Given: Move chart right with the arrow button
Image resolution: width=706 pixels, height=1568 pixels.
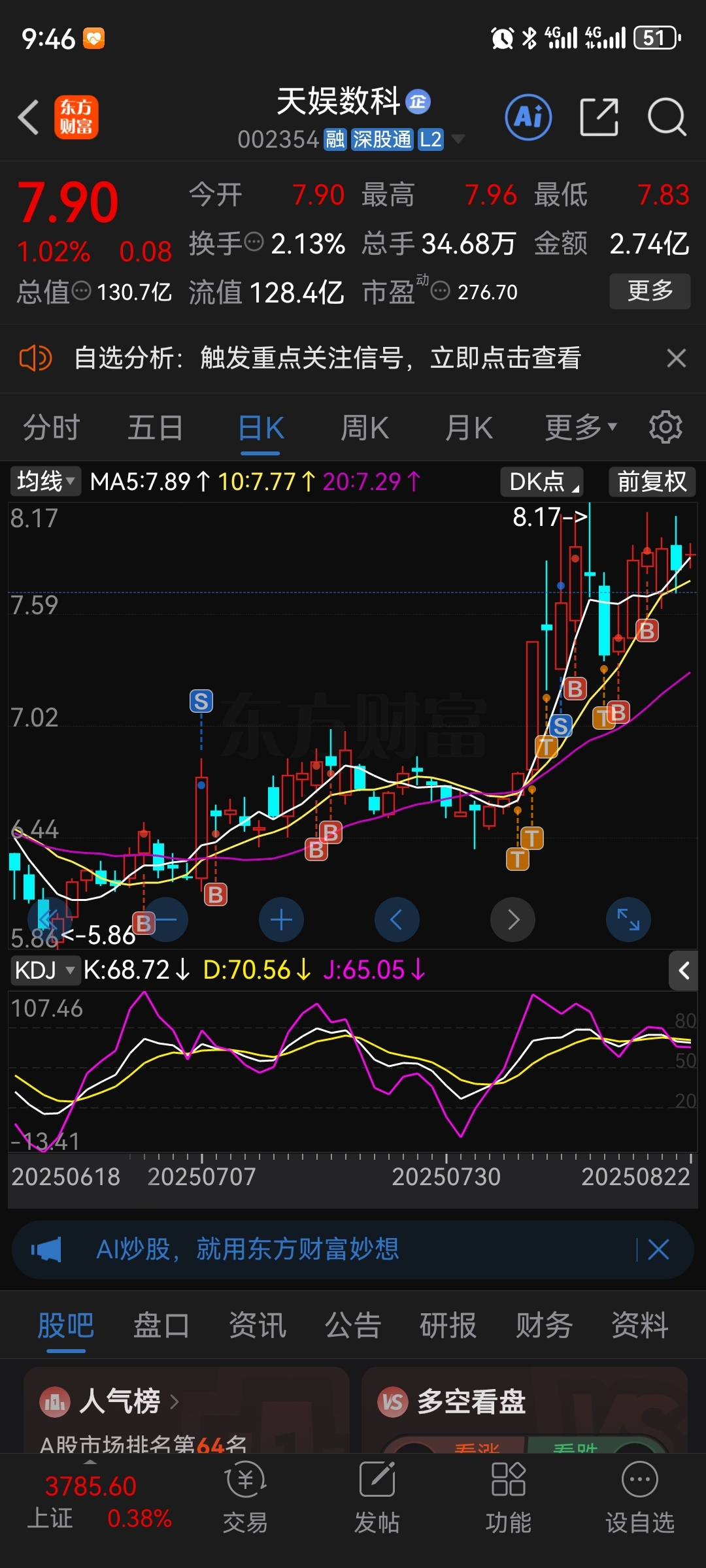Looking at the screenshot, I should [513, 920].
